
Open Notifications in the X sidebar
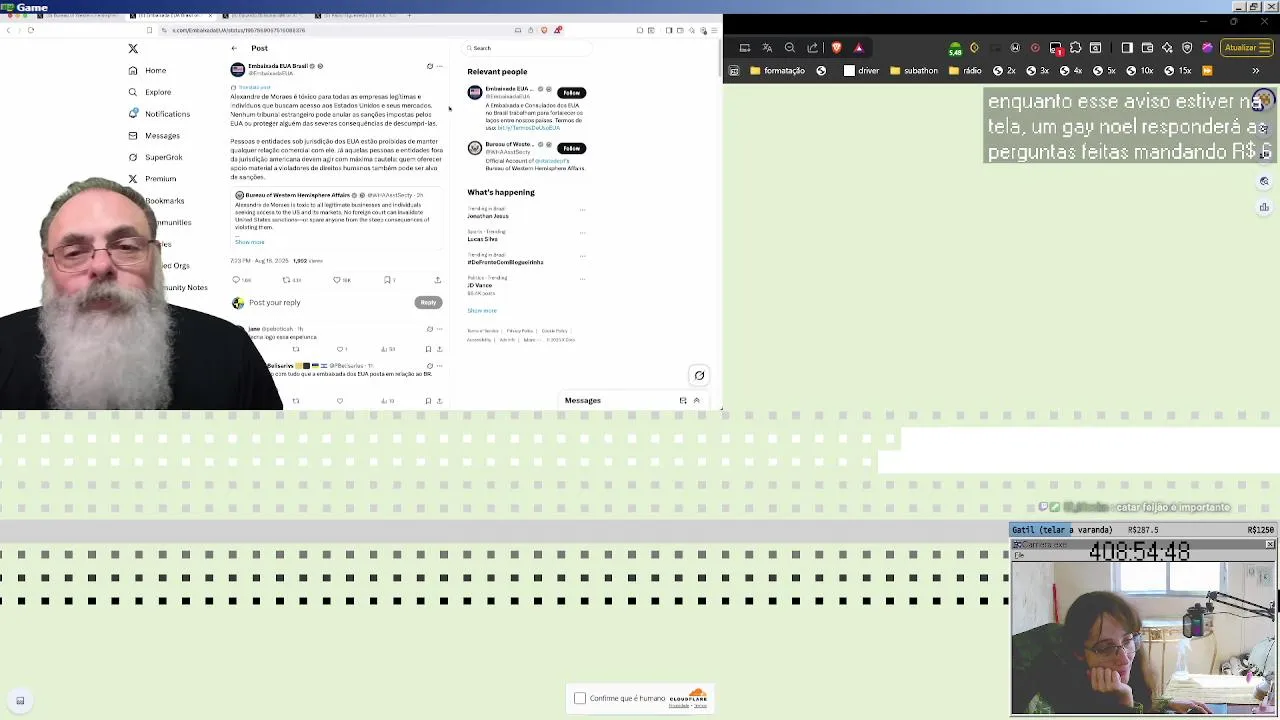[158, 114]
